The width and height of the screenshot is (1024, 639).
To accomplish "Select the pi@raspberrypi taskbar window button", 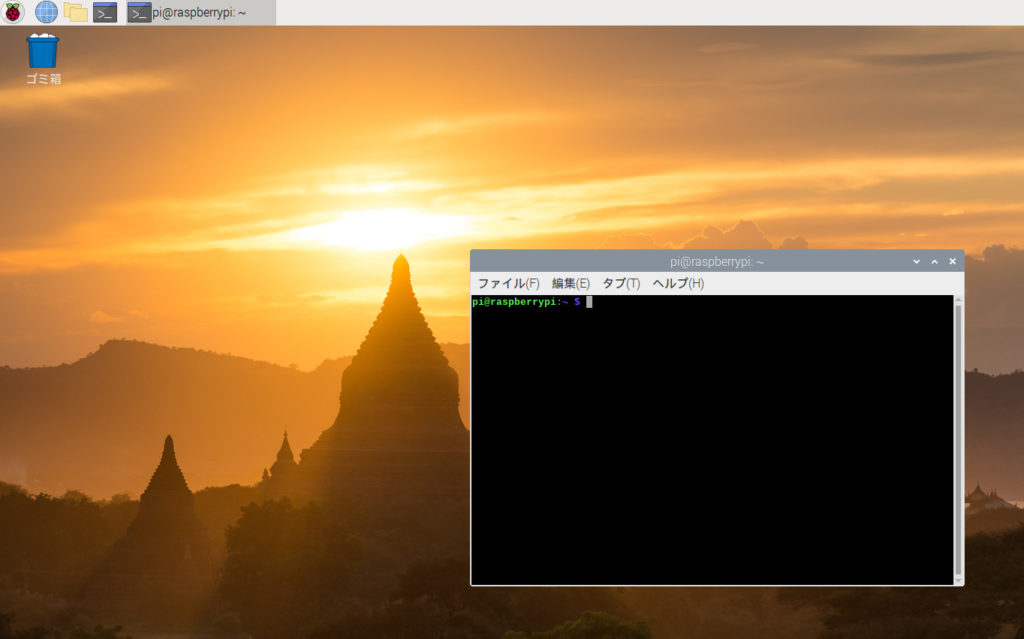I will point(200,12).
